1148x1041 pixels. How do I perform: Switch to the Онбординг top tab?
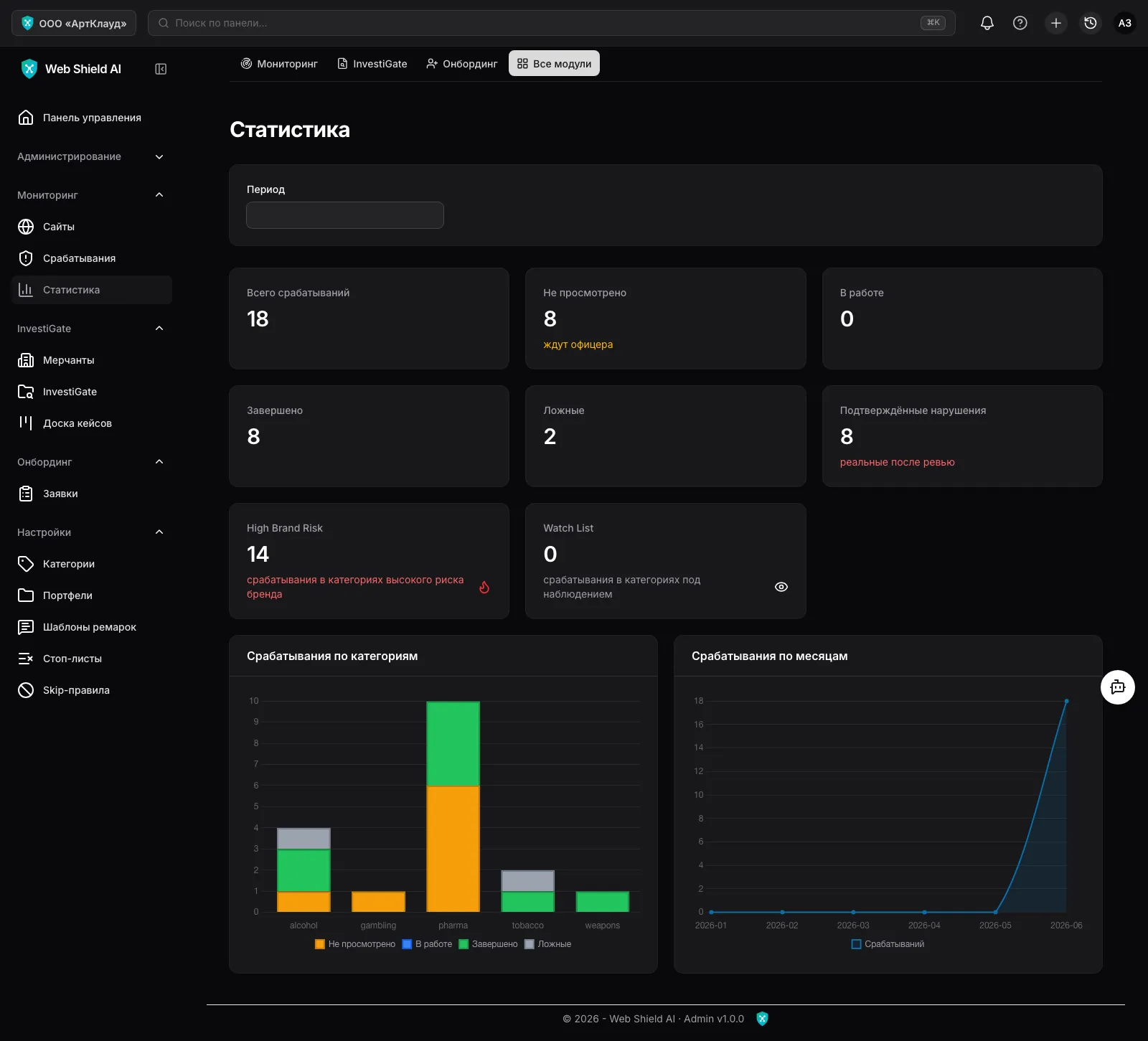pos(461,64)
